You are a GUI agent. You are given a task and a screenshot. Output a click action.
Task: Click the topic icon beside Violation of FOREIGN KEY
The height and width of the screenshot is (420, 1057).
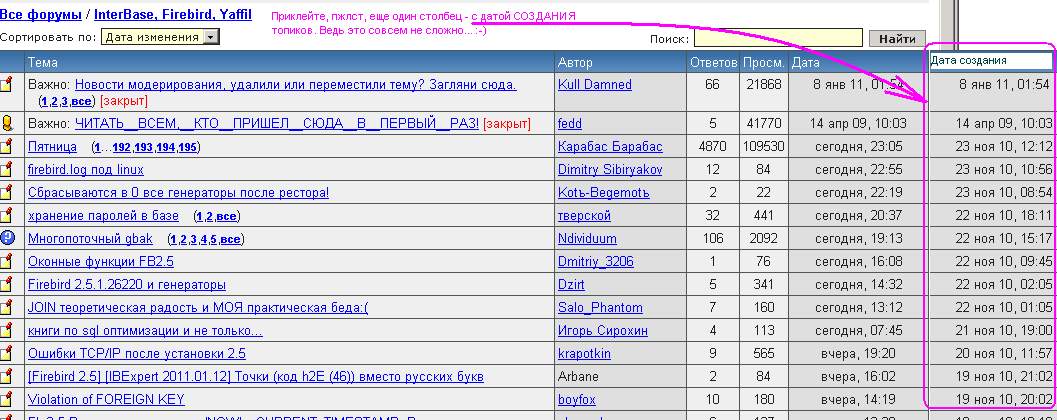7,400
